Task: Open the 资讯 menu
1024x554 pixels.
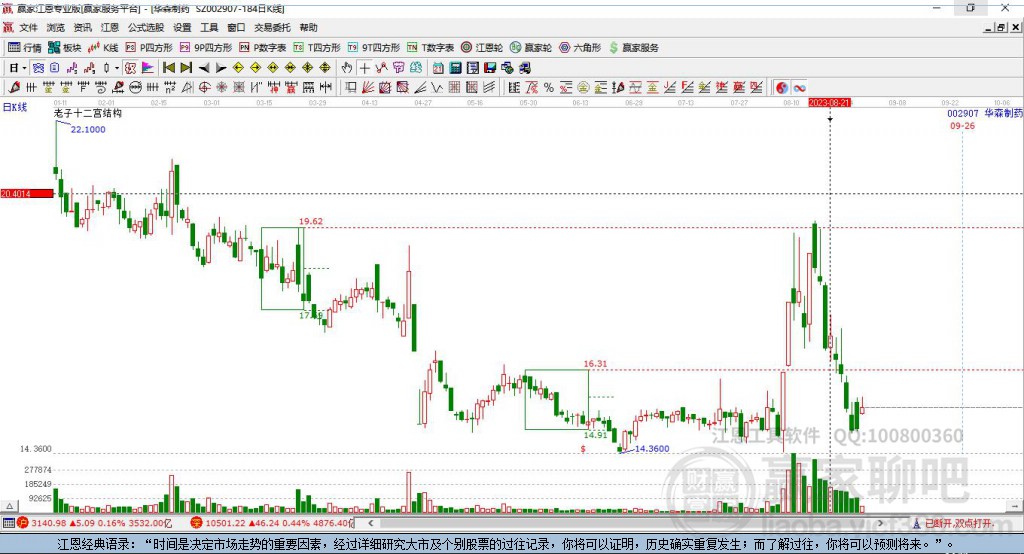Action: click(82, 27)
